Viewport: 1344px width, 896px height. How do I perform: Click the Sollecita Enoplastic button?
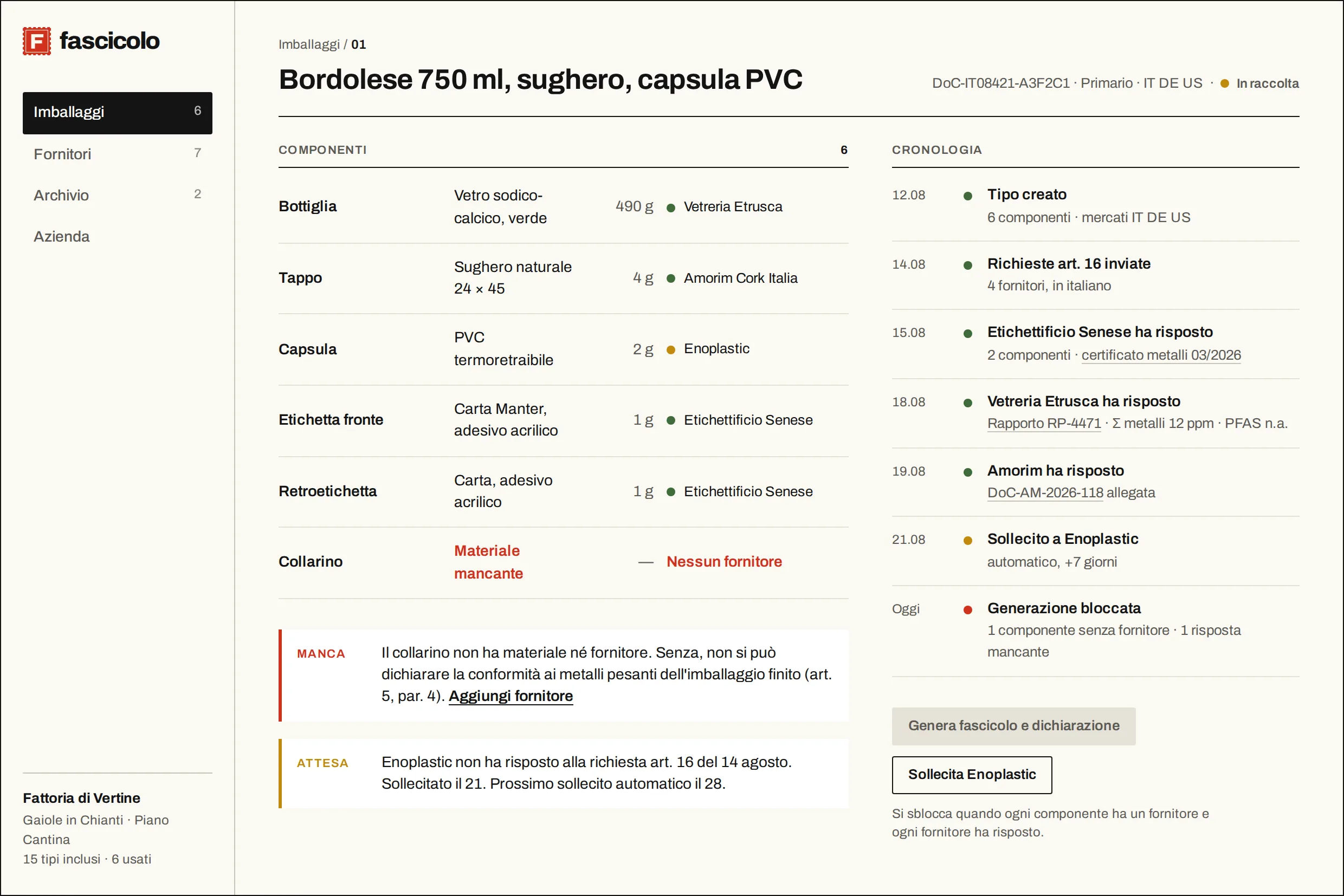point(972,775)
